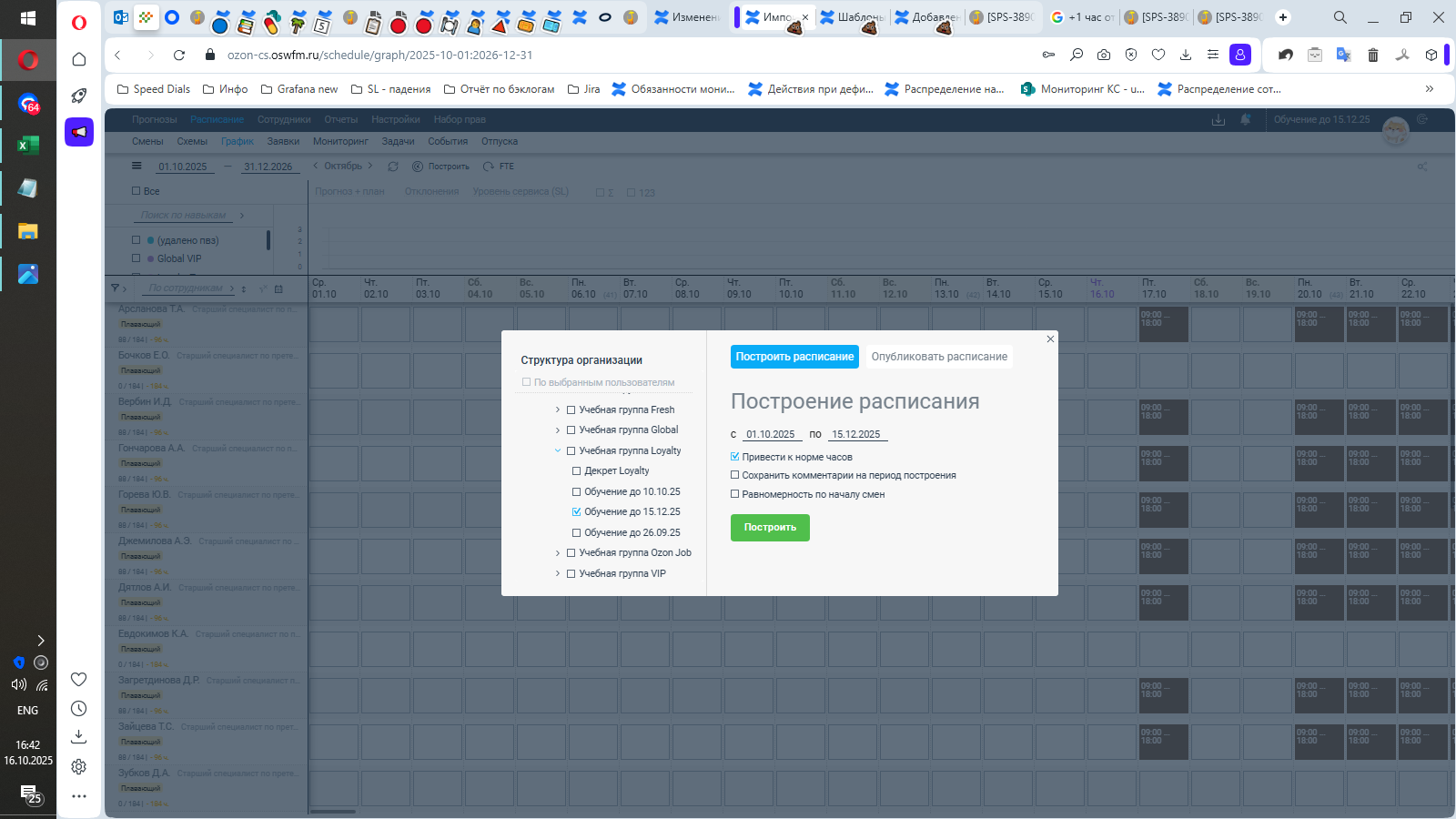The image size is (1456, 819).
Task: Click the green Построить button
Action: (770, 528)
